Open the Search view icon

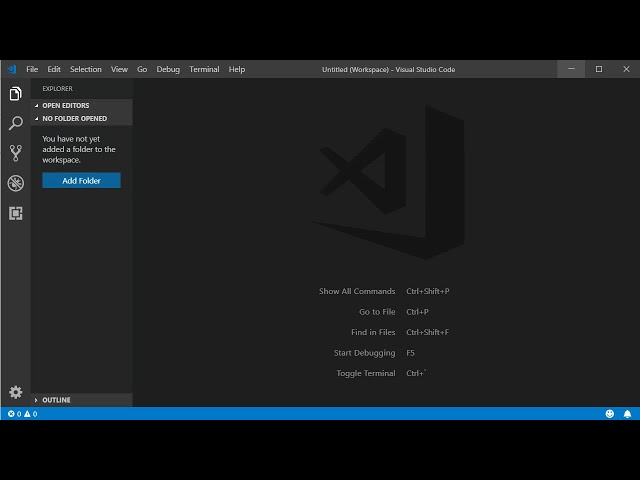[16, 123]
